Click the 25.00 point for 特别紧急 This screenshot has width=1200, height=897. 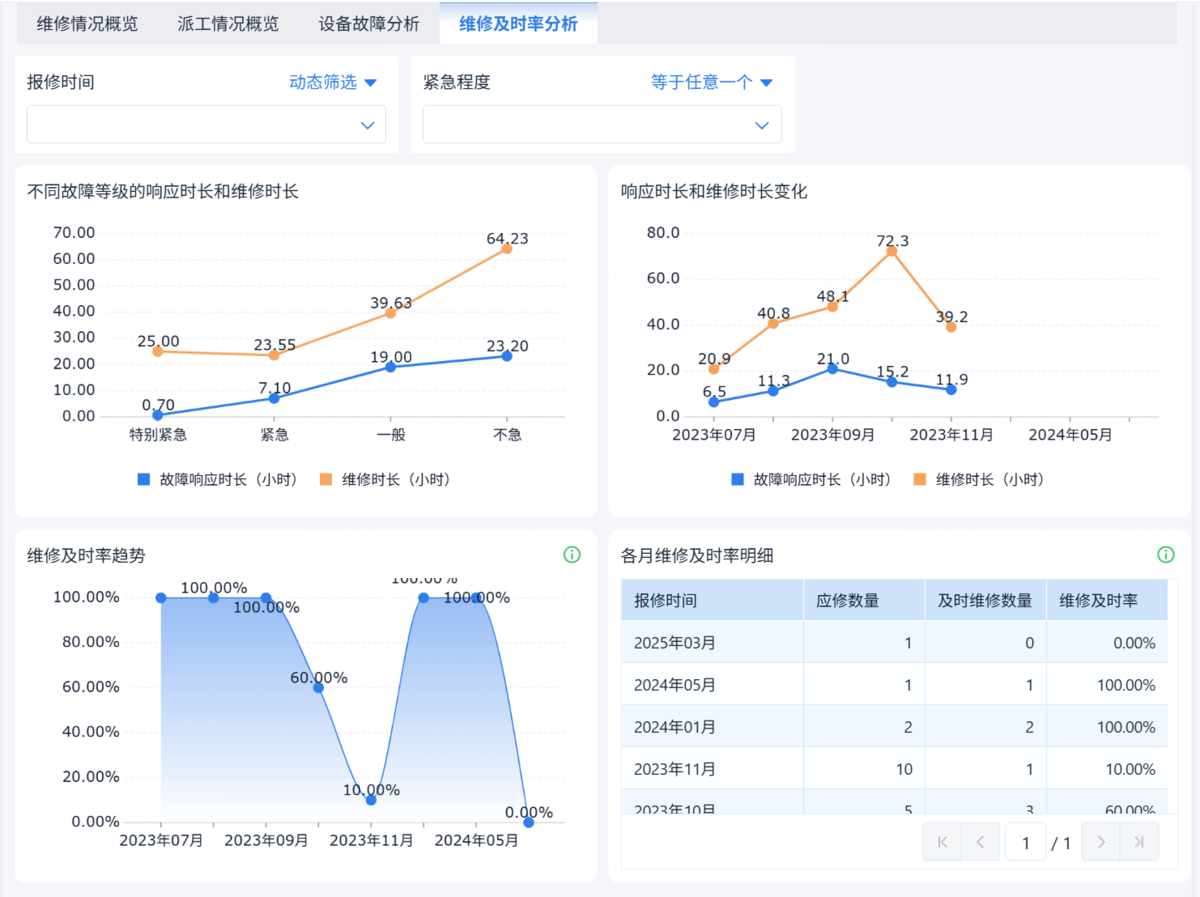(x=158, y=351)
